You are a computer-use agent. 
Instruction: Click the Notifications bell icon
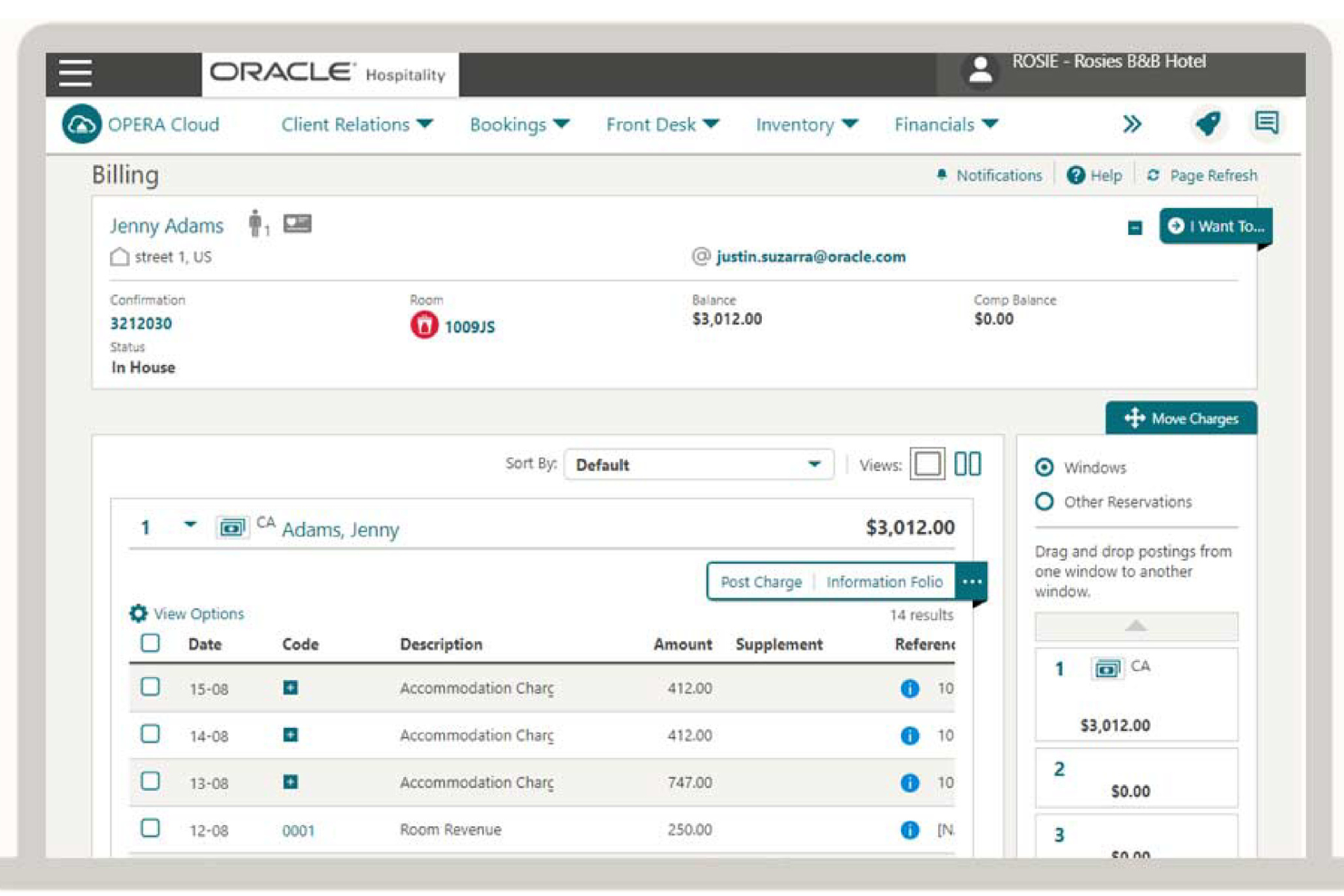(942, 175)
